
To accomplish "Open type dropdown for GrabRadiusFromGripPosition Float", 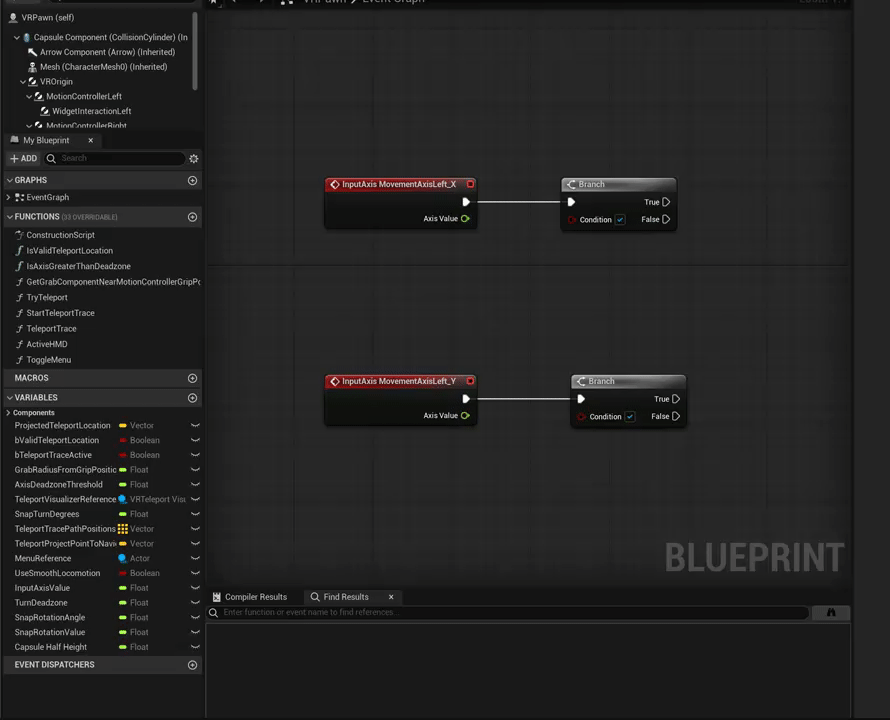I will click(x=134, y=470).
